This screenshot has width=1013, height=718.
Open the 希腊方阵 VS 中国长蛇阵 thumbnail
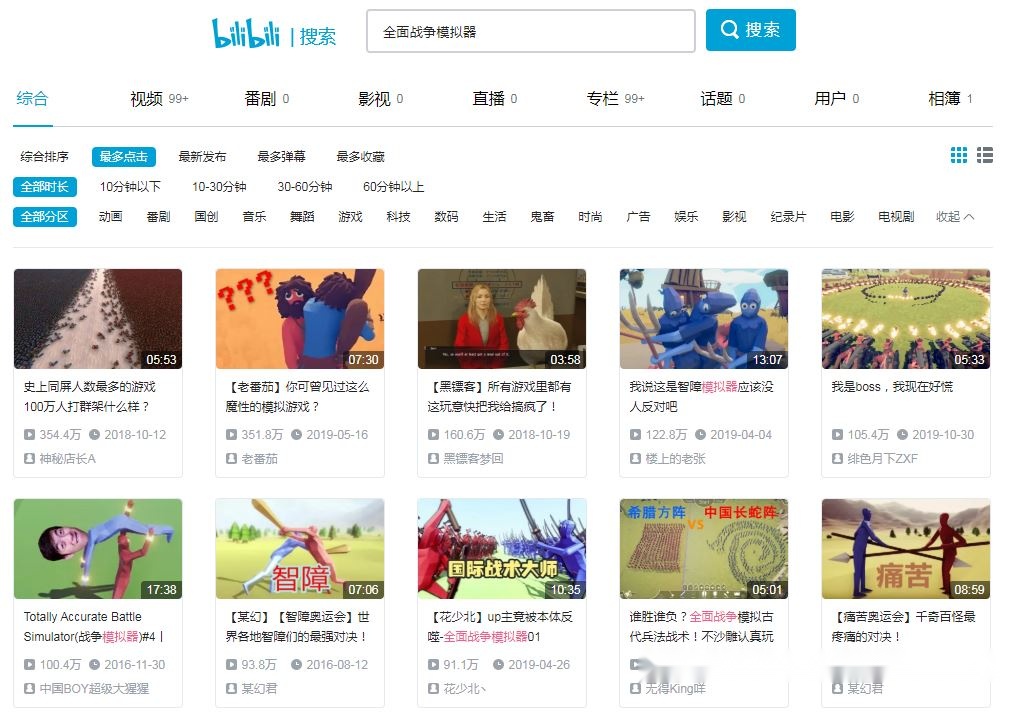[704, 549]
